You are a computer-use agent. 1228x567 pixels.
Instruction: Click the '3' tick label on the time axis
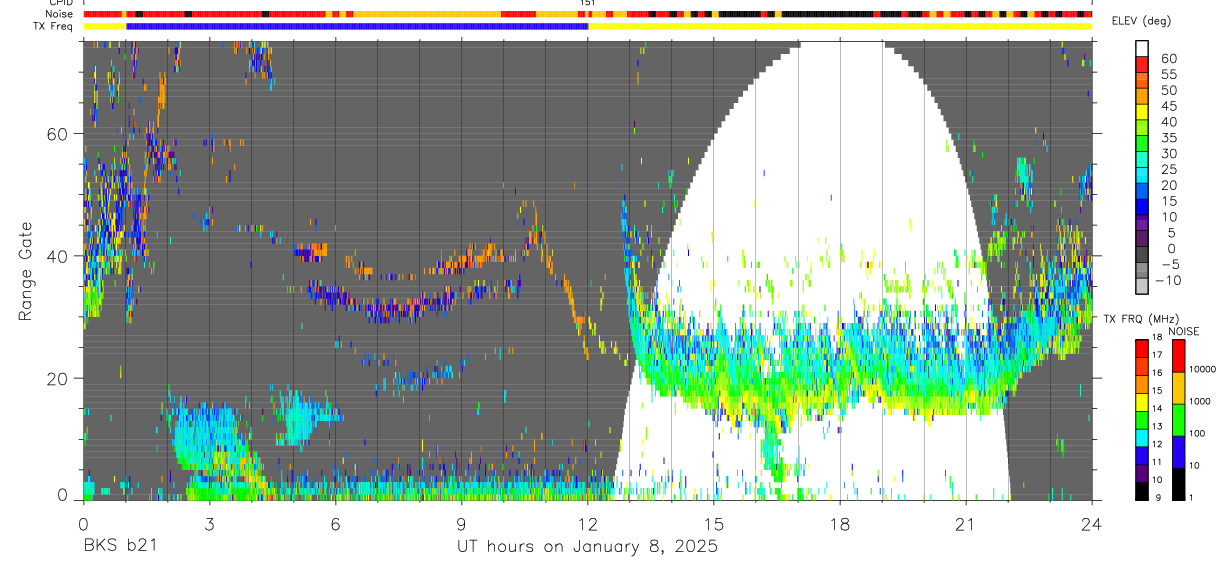pos(209,523)
